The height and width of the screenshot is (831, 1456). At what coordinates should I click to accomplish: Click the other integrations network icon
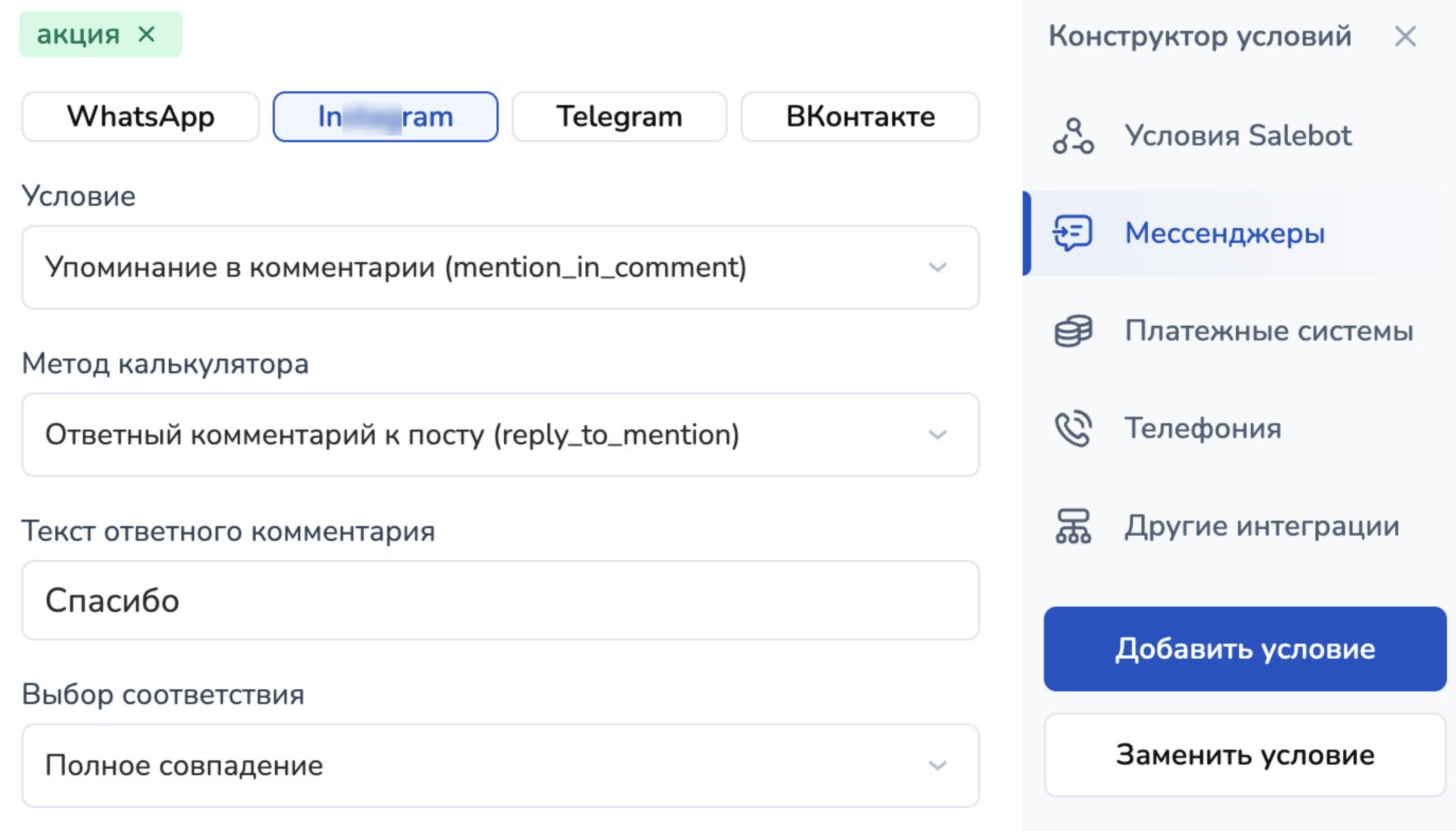tap(1073, 526)
